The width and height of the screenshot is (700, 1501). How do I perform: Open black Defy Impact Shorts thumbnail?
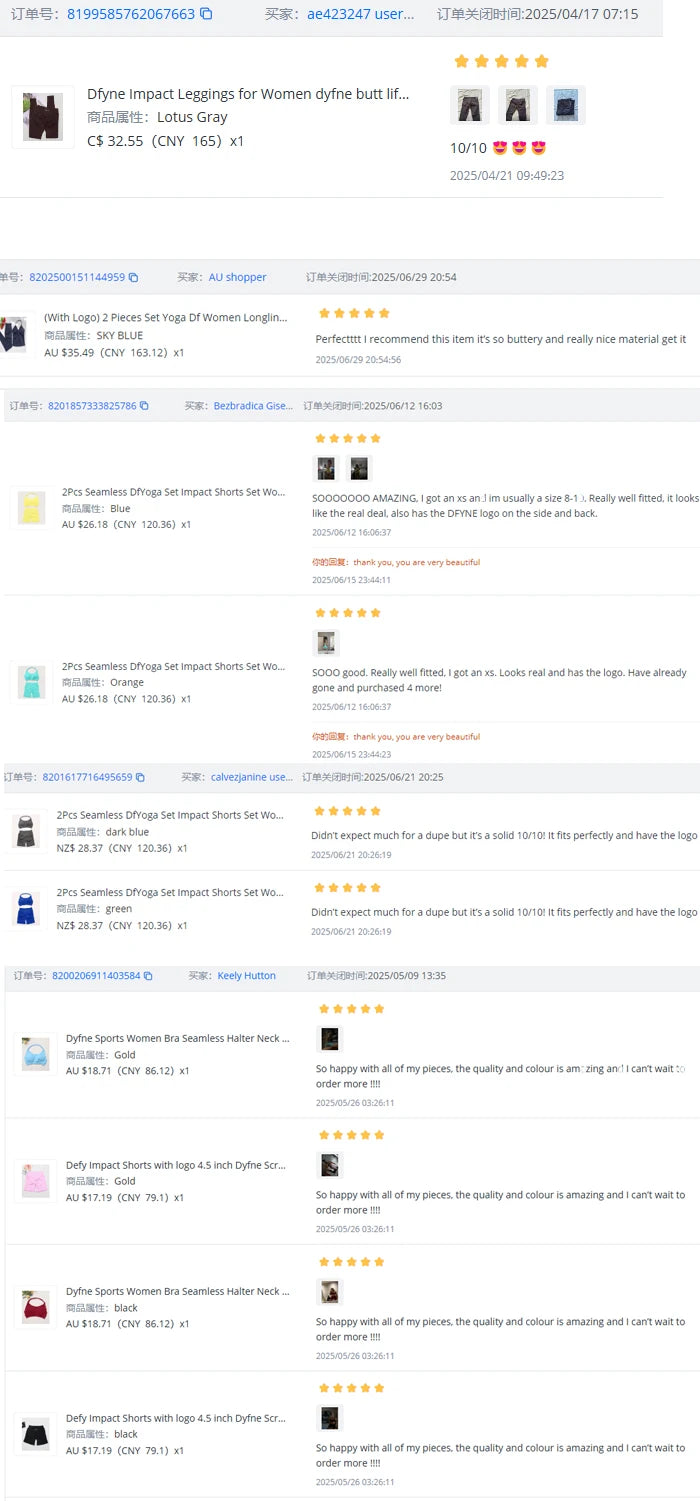click(x=36, y=1435)
